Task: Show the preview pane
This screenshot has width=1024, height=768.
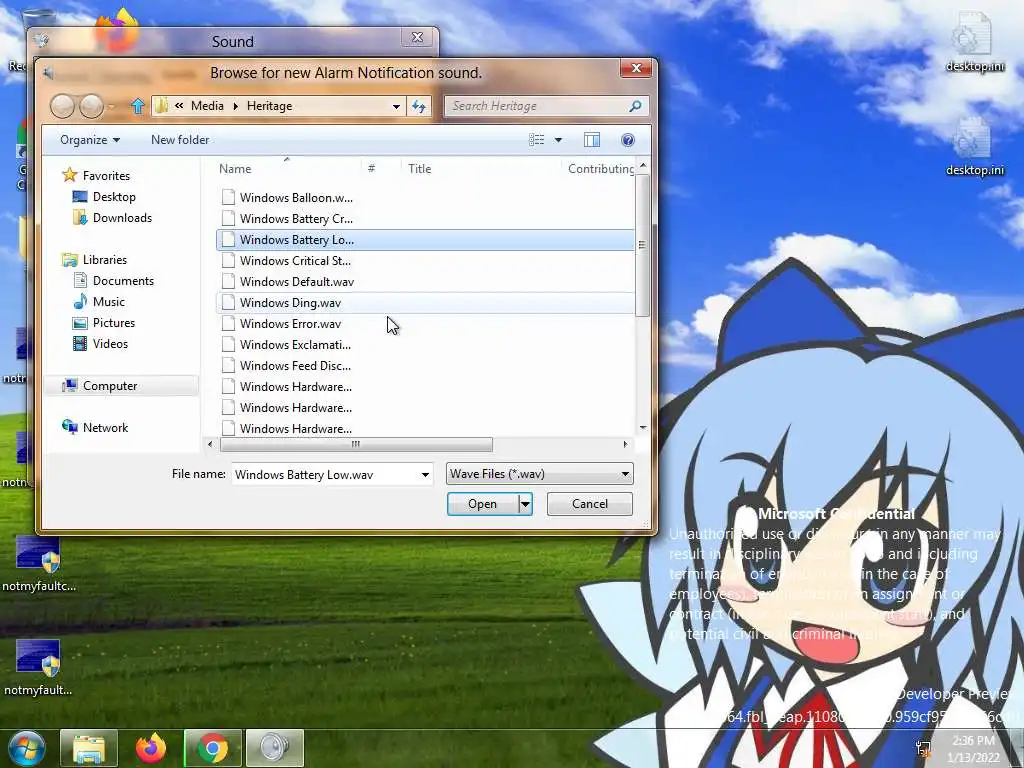Action: pyautogui.click(x=592, y=140)
